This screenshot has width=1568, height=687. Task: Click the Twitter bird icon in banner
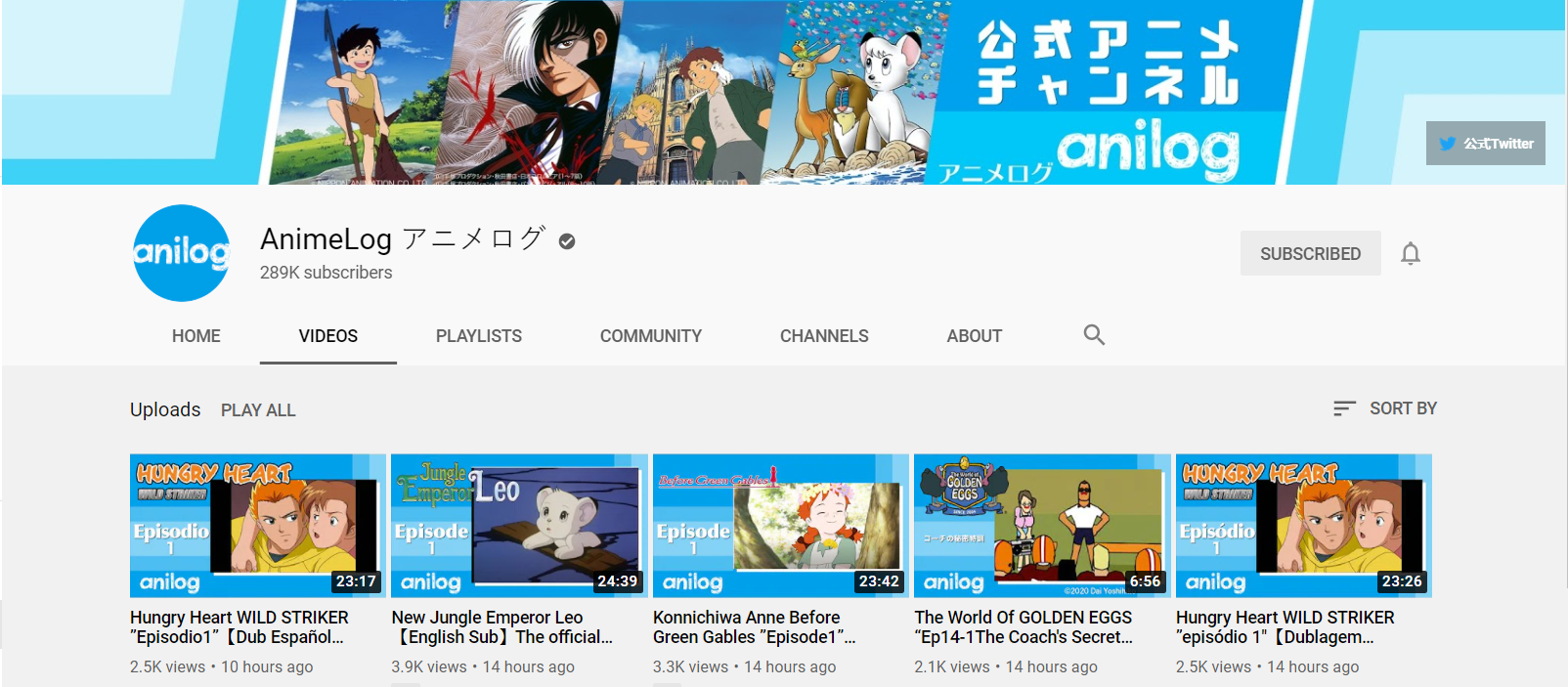tap(1447, 144)
